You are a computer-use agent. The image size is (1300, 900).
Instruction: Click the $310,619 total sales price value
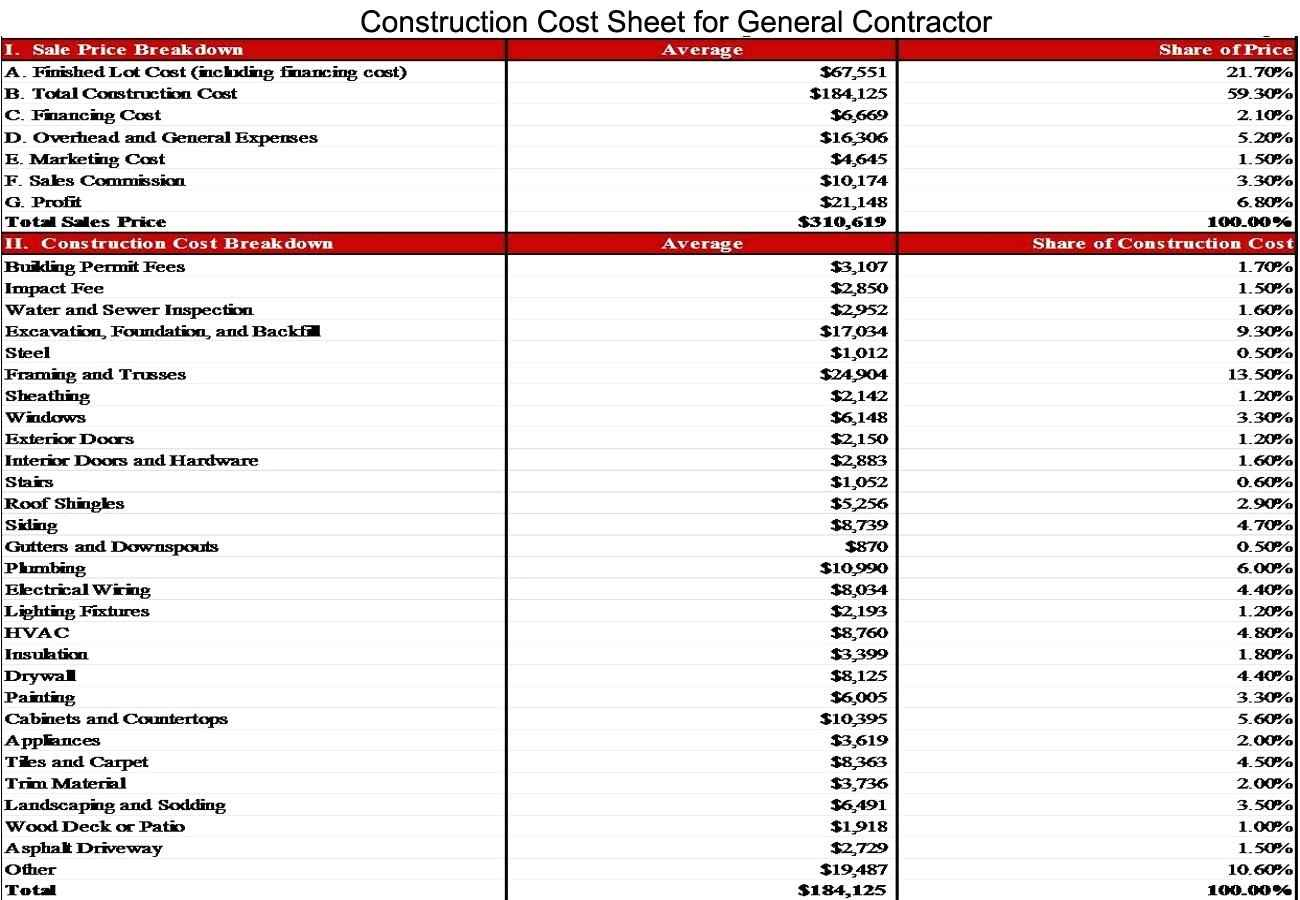(x=842, y=222)
